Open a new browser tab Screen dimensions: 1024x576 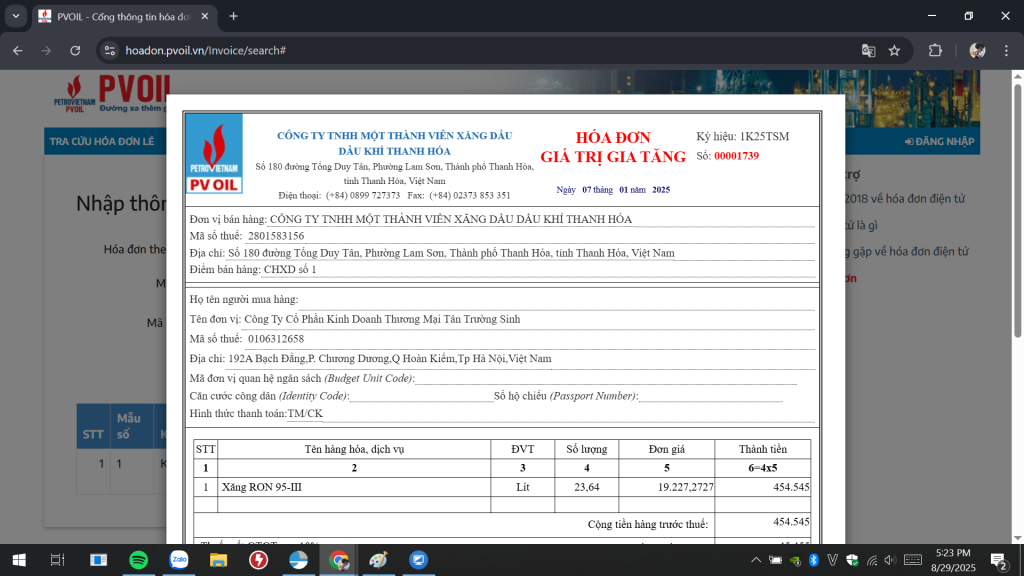click(234, 16)
